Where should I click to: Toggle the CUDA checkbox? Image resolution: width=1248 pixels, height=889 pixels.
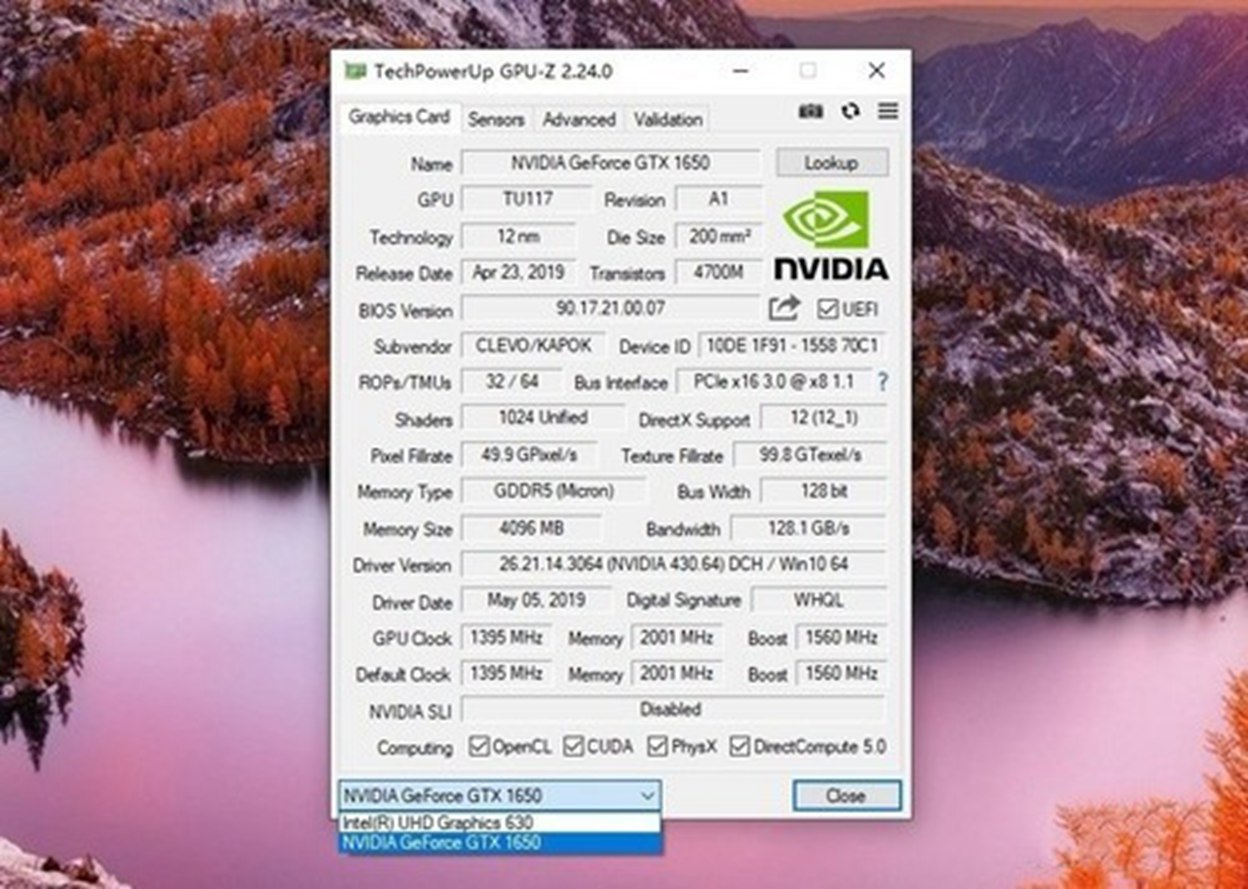[573, 746]
